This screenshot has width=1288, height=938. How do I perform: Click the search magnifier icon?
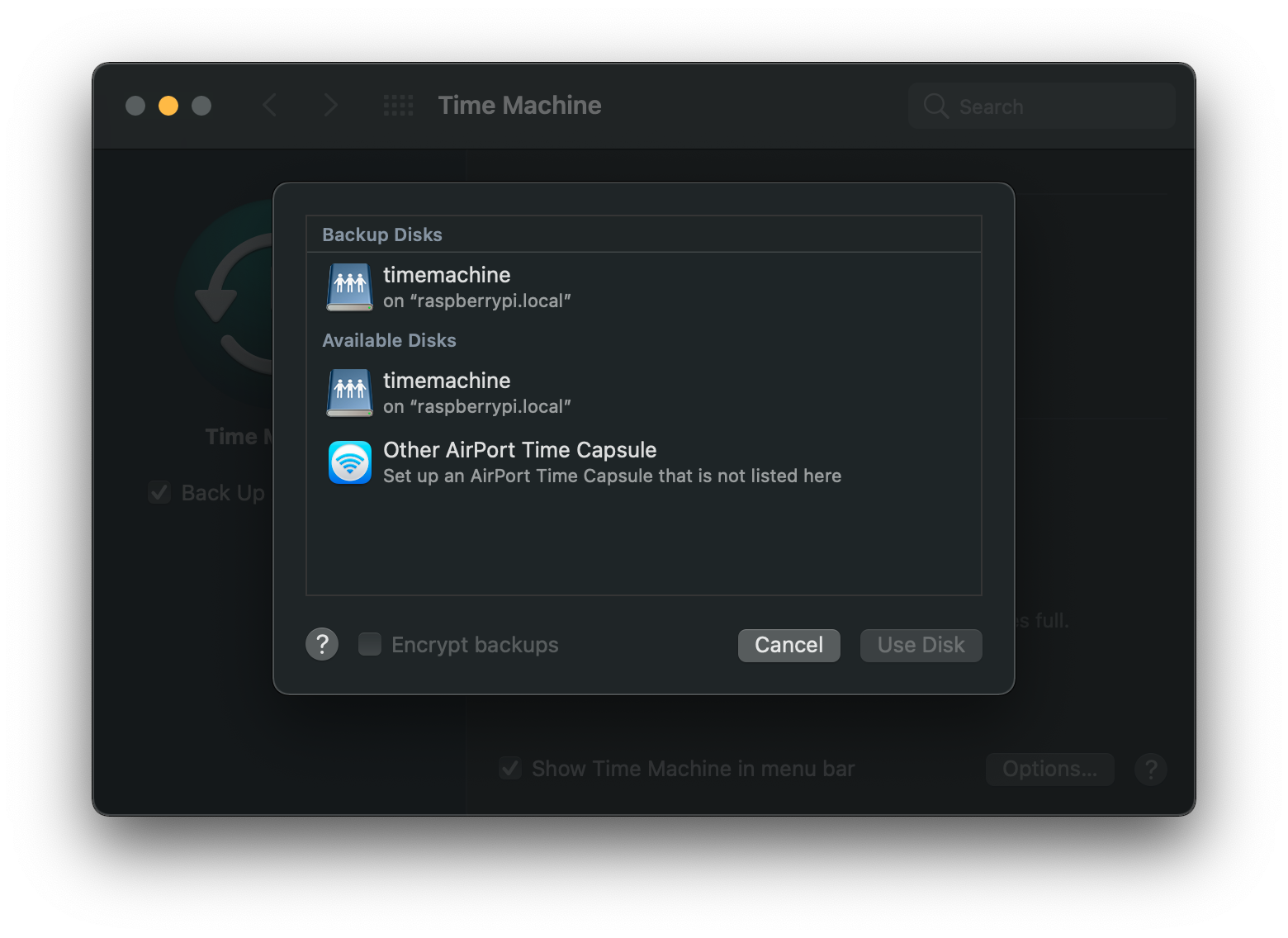(x=935, y=106)
